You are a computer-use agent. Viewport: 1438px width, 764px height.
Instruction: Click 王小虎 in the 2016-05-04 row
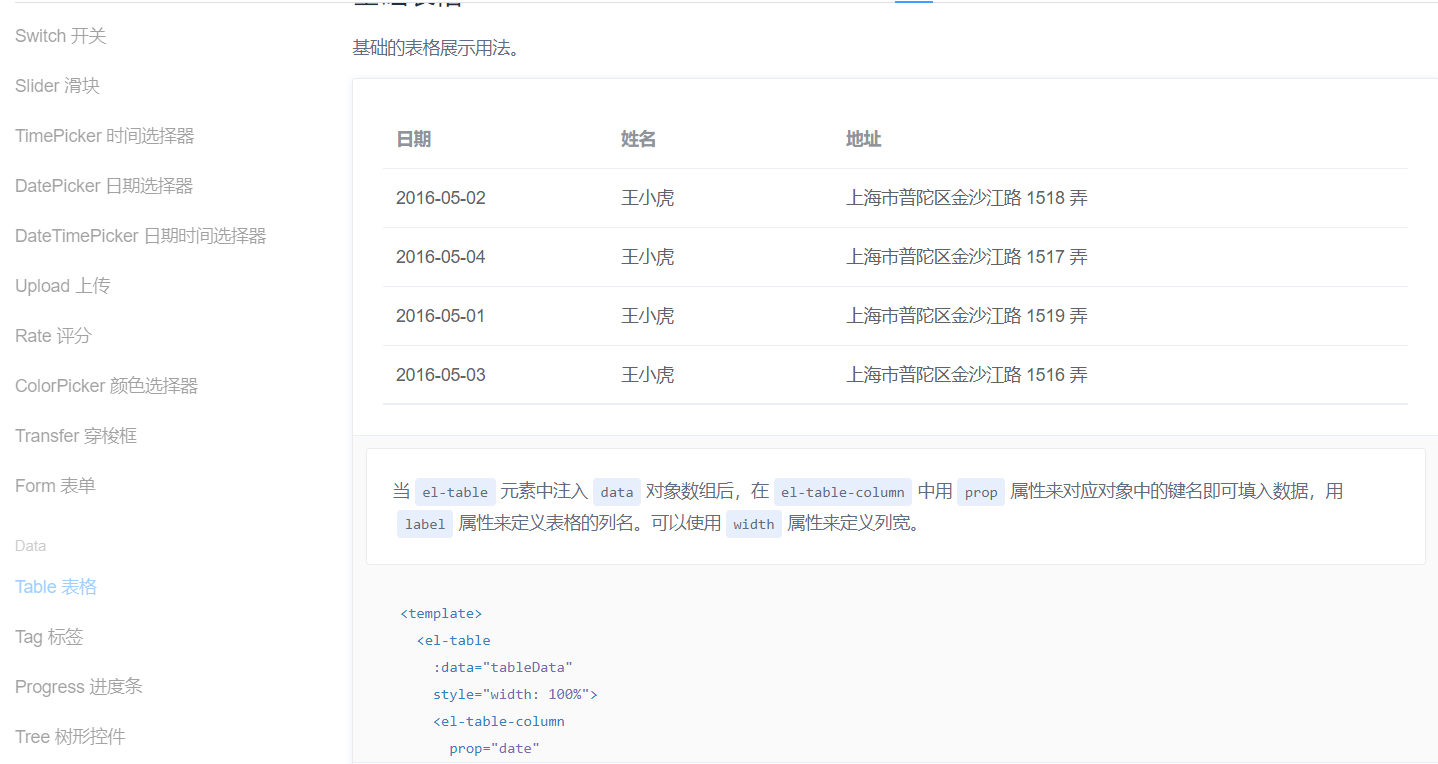647,257
